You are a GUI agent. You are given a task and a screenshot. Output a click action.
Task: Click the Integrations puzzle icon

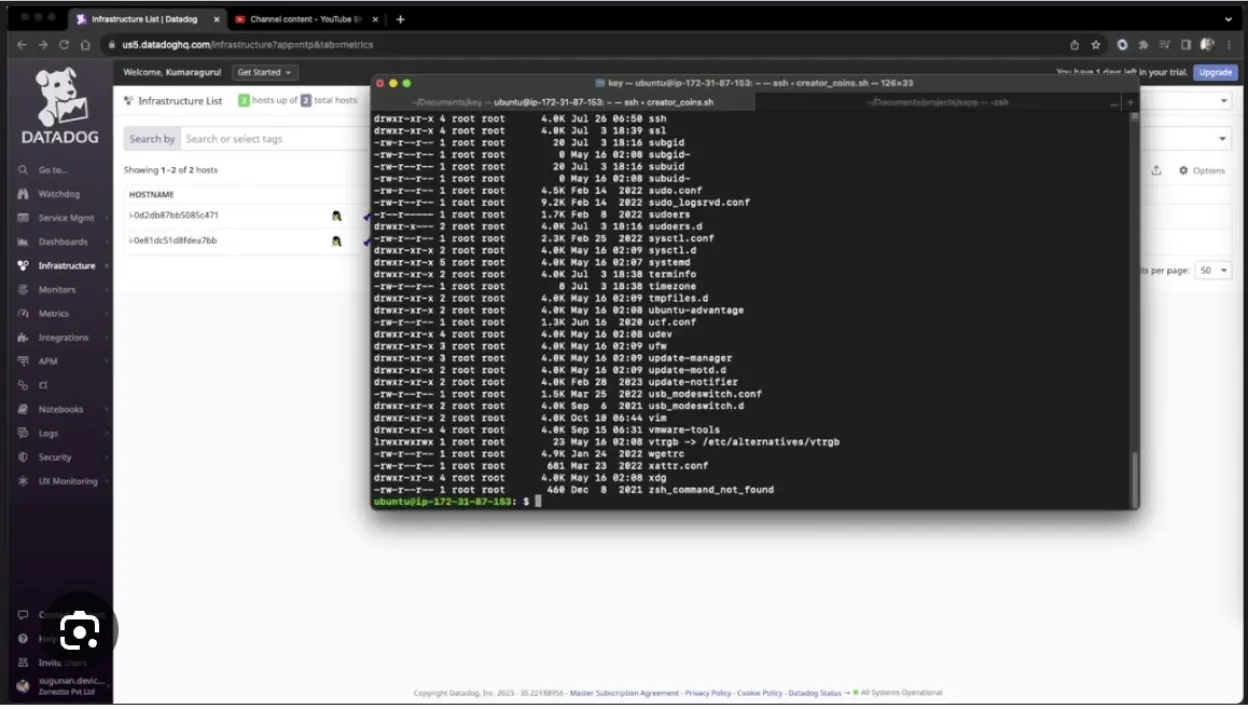(23, 338)
